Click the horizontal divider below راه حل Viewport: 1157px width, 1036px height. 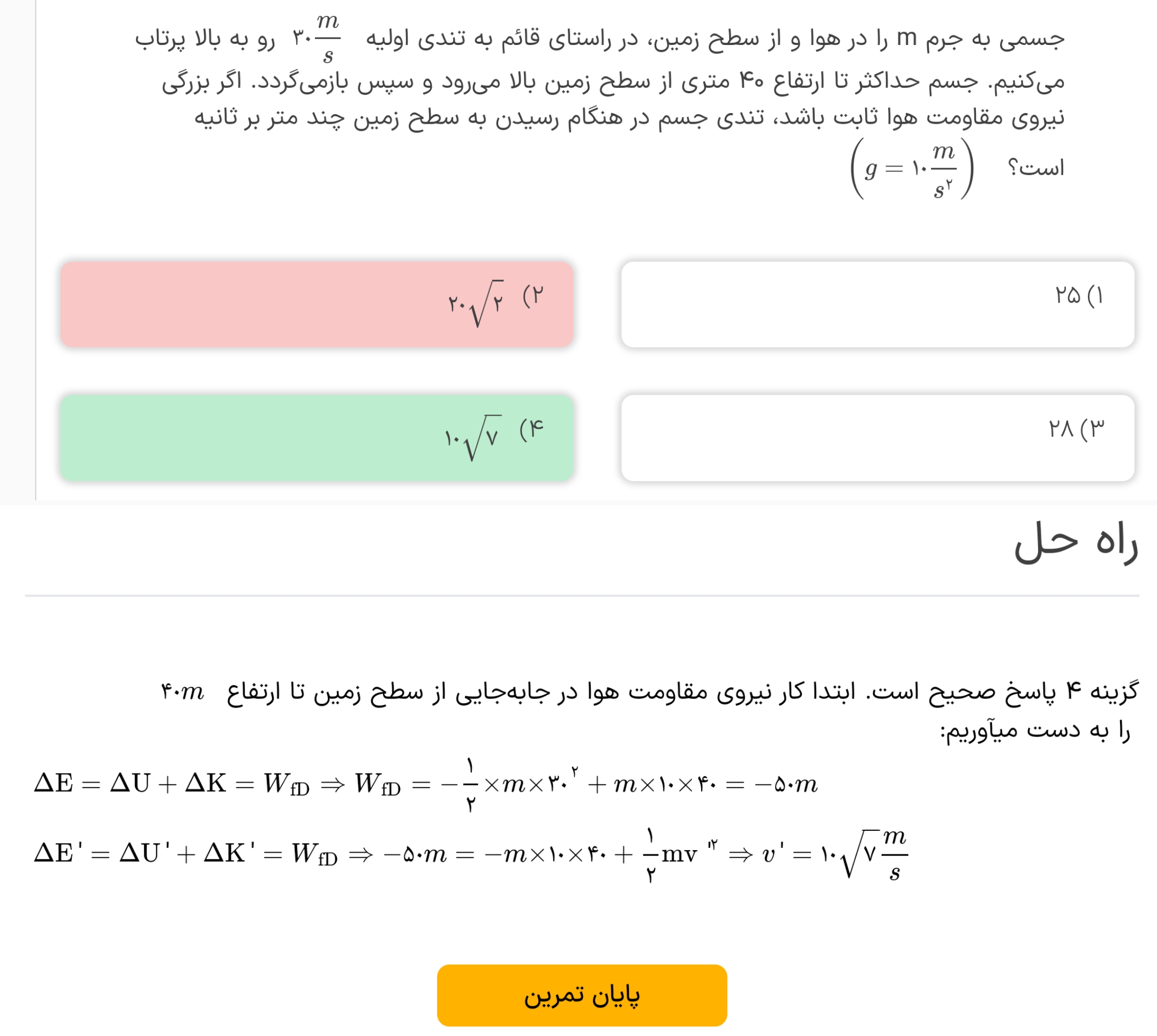[581, 596]
